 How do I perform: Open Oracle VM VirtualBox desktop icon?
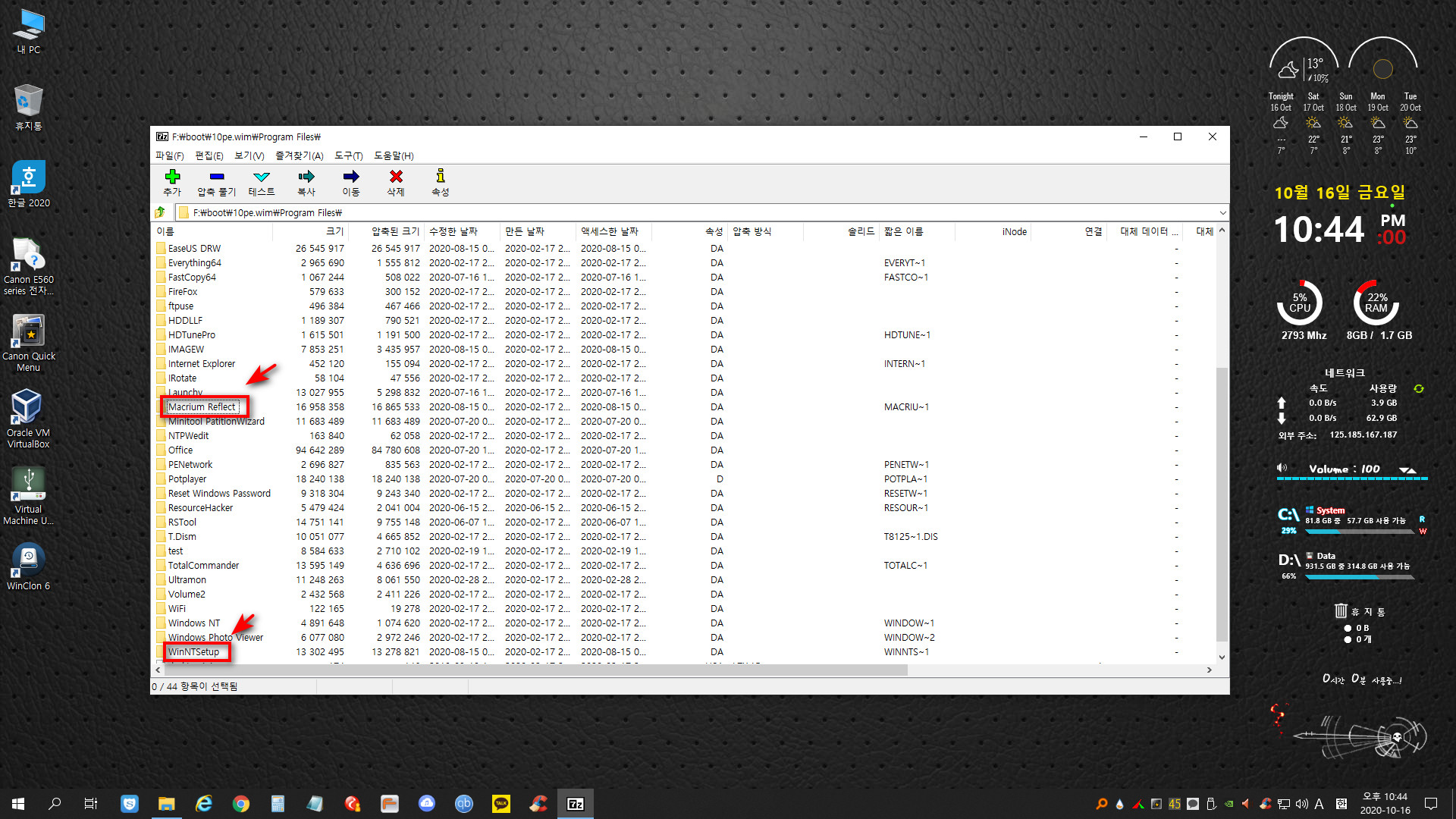click(x=29, y=419)
